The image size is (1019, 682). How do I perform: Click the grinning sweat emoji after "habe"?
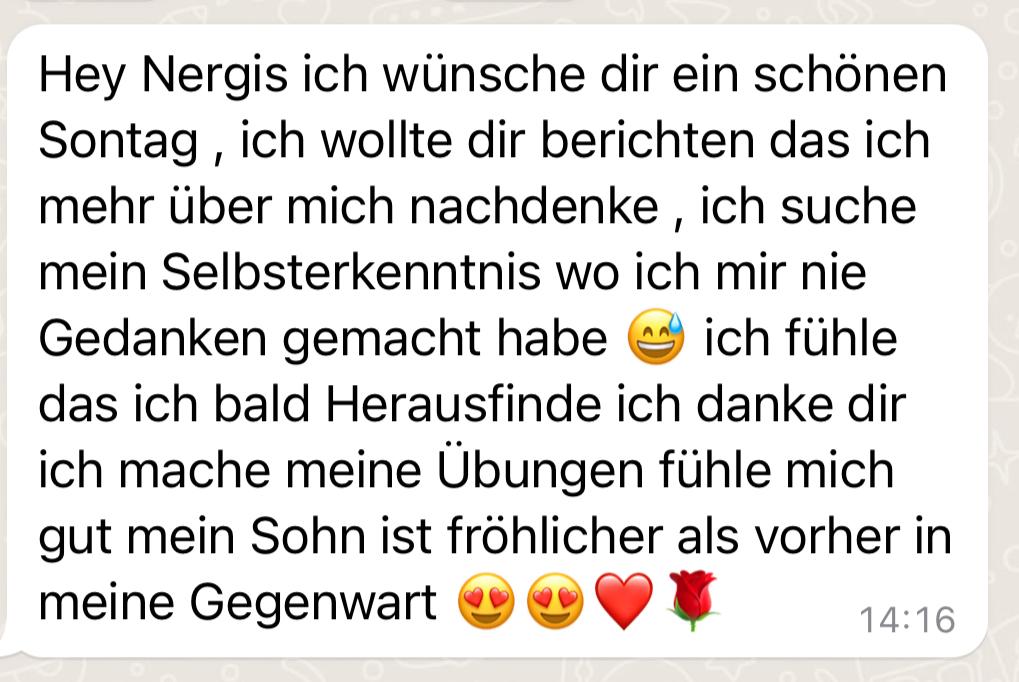tap(656, 335)
